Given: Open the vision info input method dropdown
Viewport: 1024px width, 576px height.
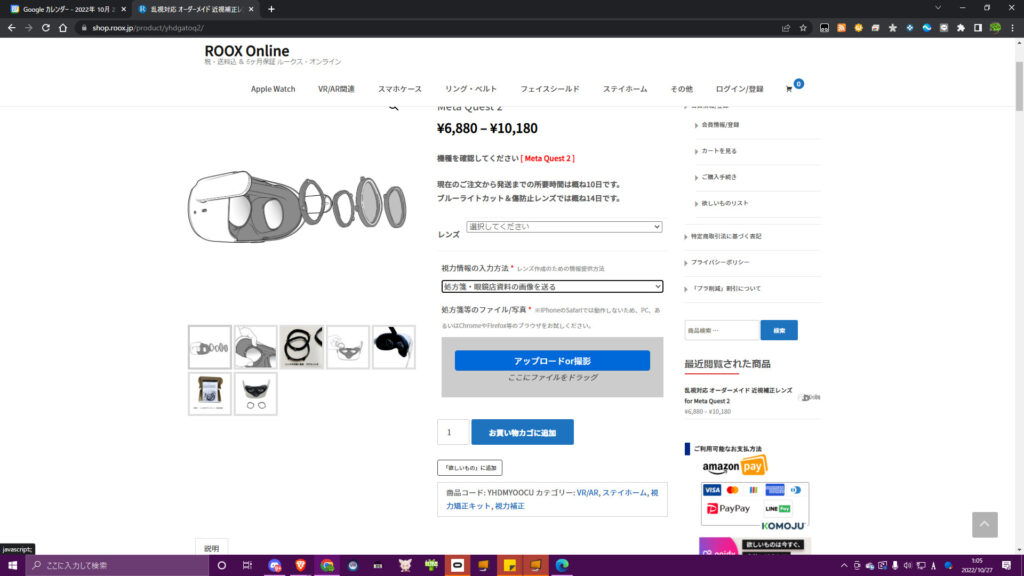Looking at the screenshot, I should [x=552, y=287].
